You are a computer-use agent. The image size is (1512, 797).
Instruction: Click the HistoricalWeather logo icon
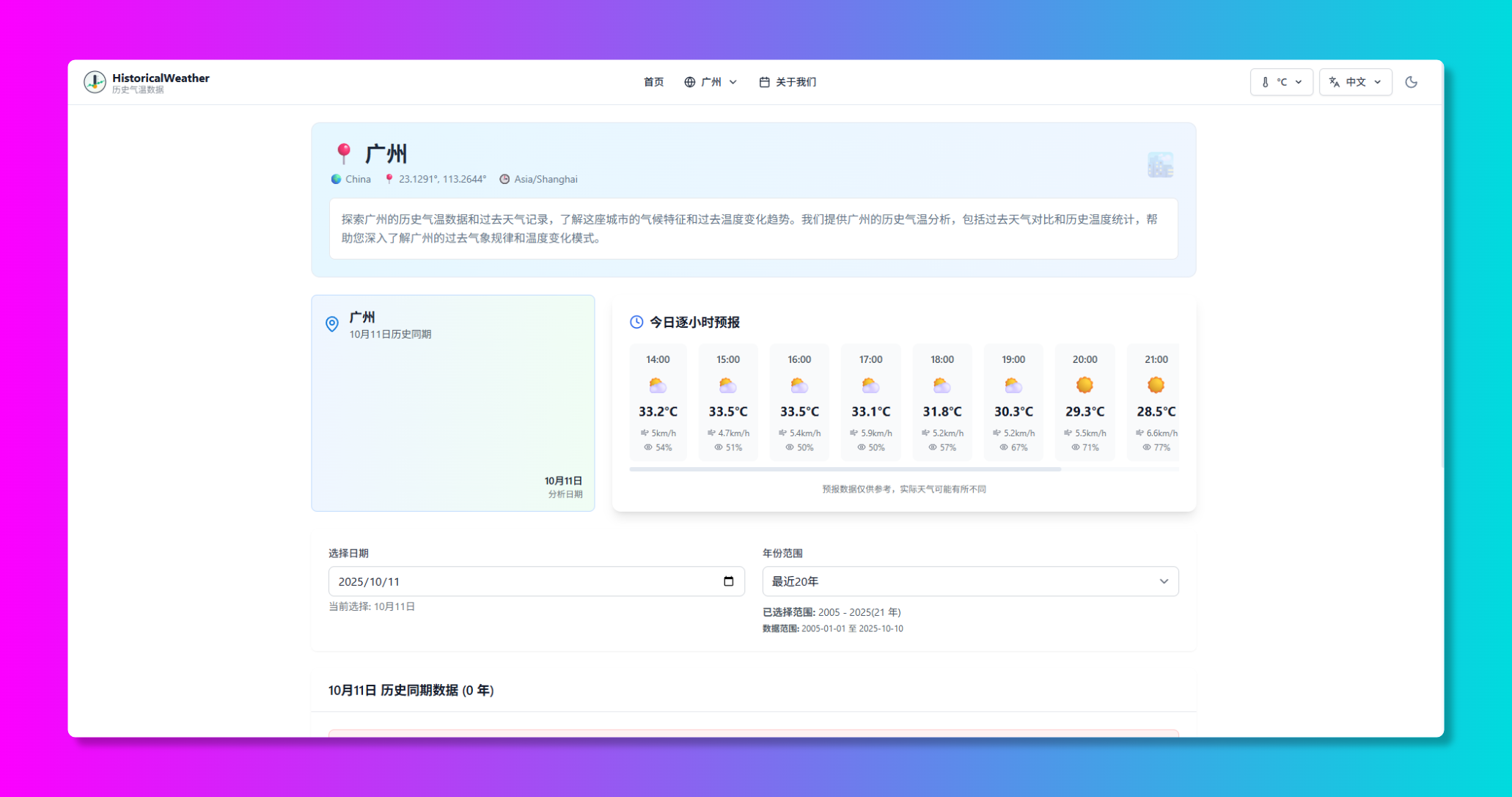point(95,82)
